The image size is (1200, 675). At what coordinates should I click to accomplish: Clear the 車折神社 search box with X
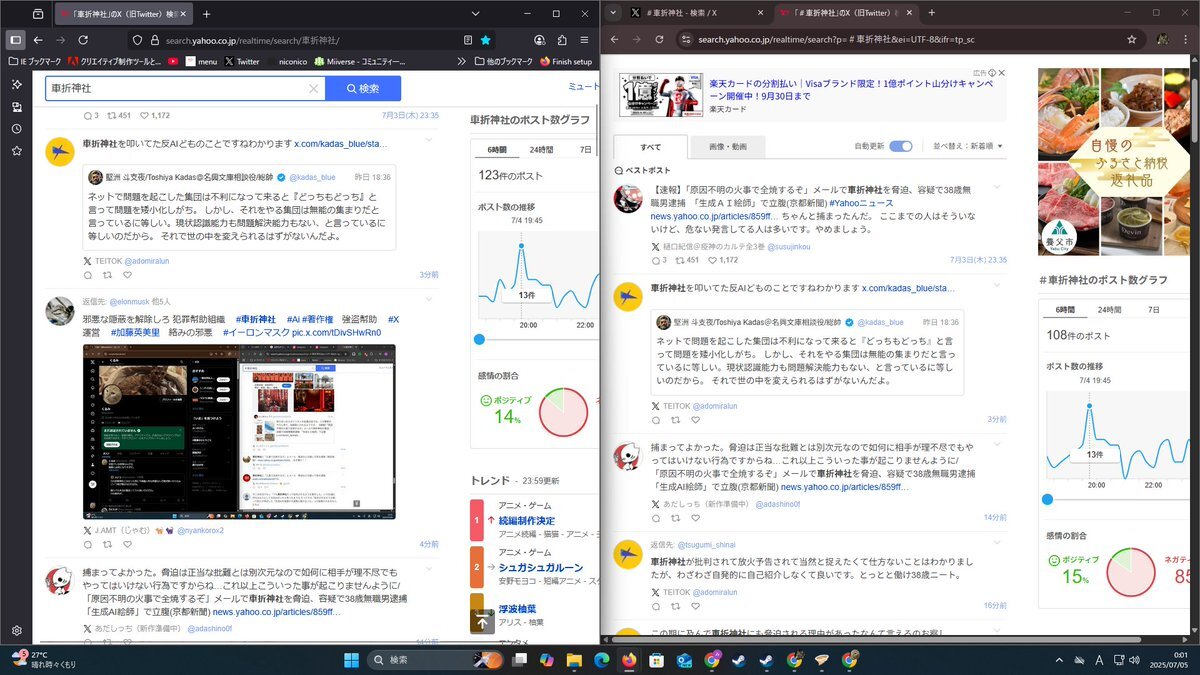click(x=313, y=88)
